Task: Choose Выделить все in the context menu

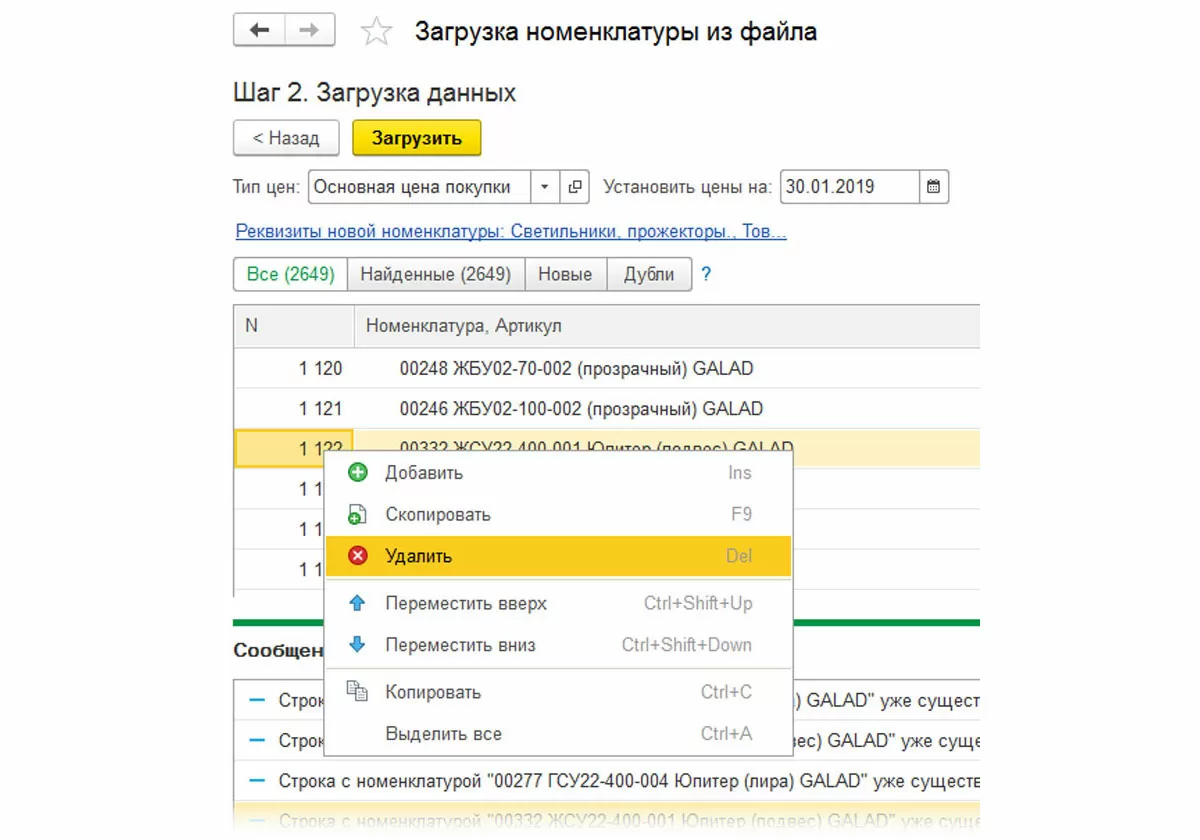Action: click(558, 734)
